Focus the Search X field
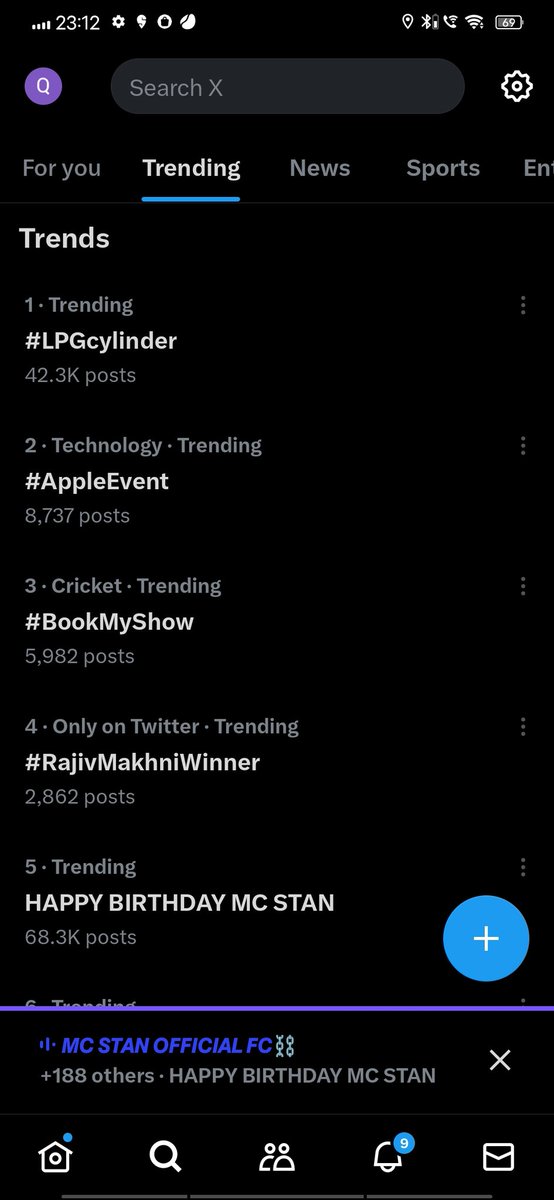 [x=288, y=87]
